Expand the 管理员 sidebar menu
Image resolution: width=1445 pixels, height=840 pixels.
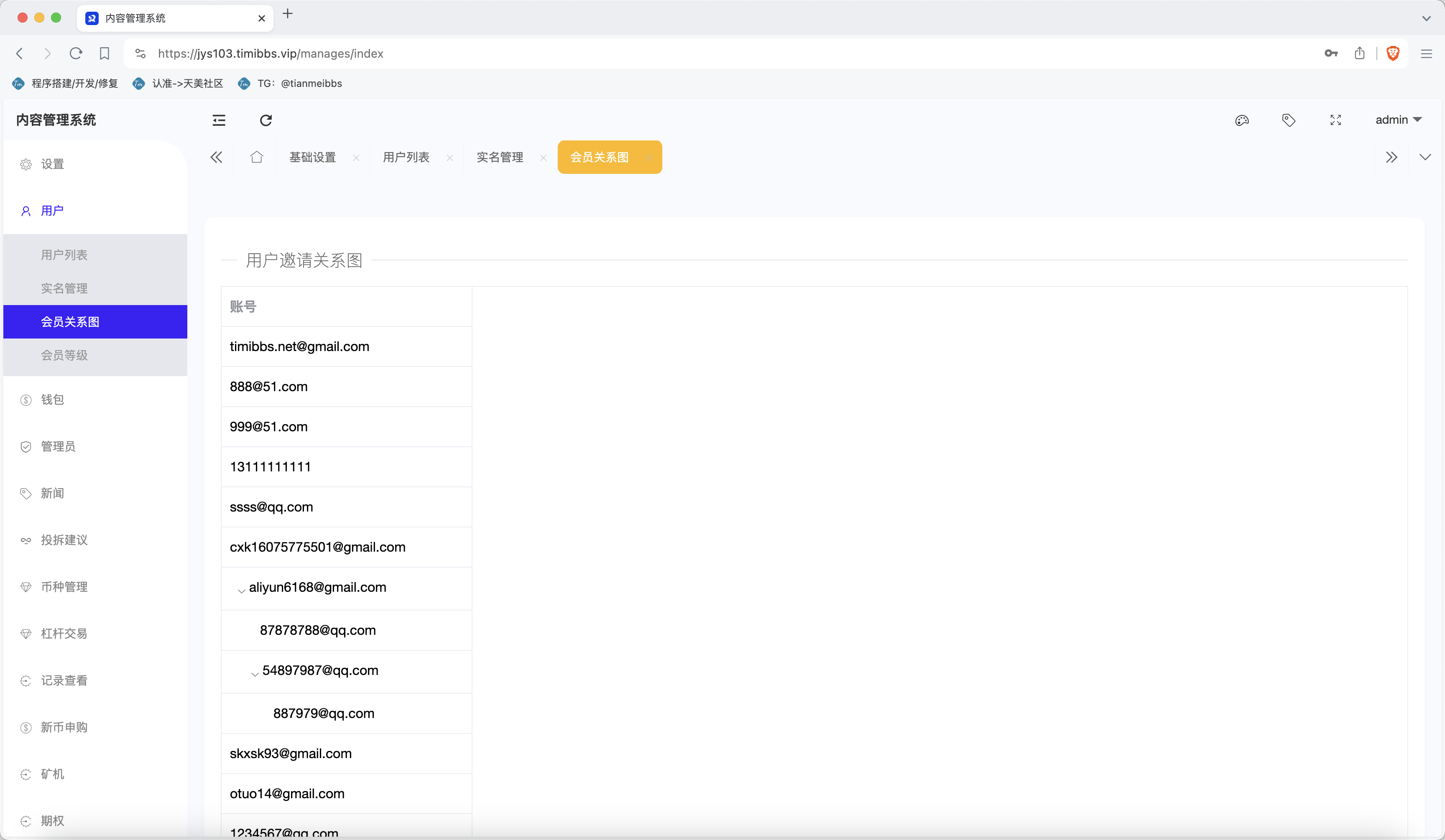click(x=95, y=446)
